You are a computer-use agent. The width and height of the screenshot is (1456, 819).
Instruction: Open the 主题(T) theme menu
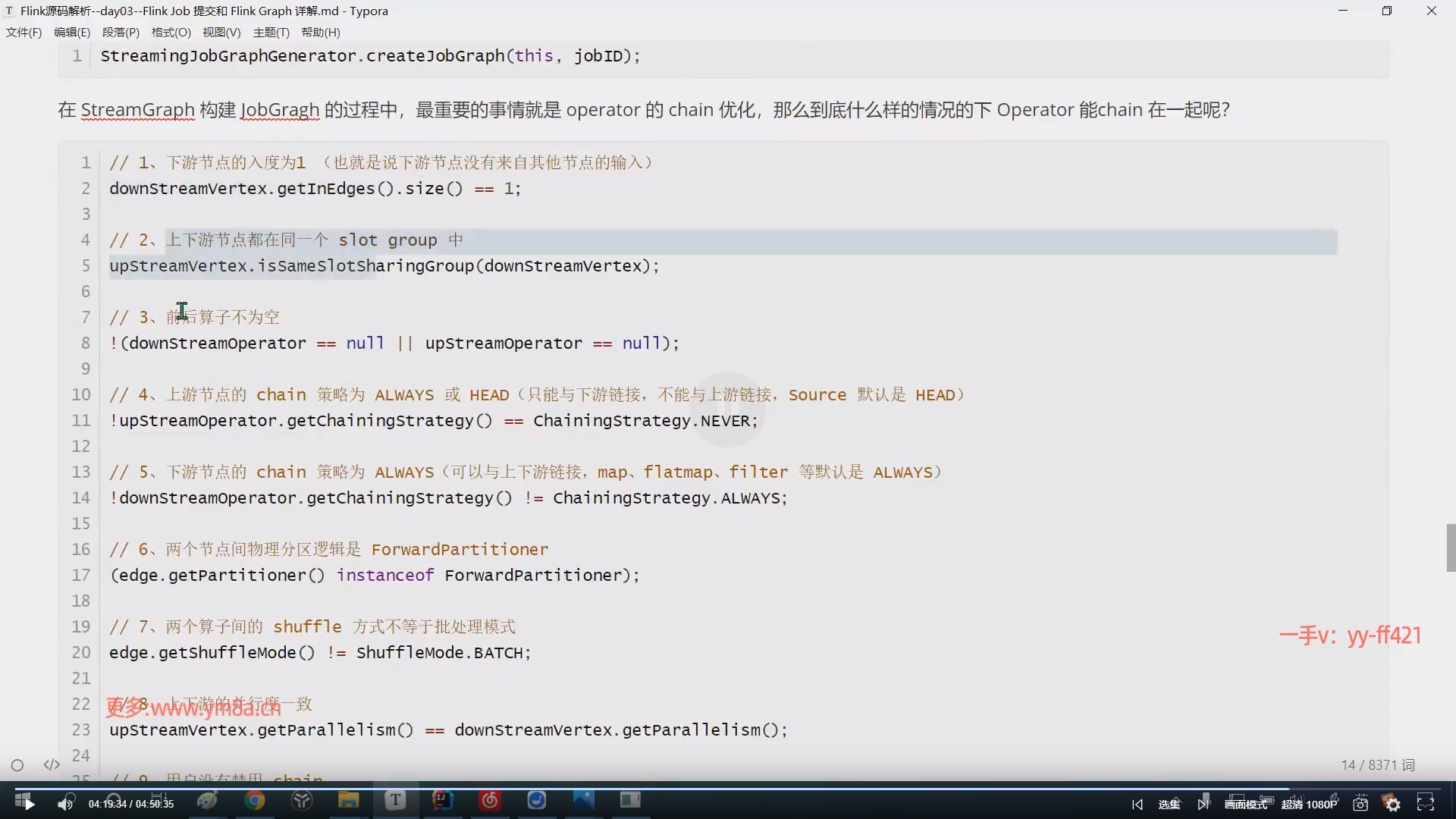click(x=271, y=32)
